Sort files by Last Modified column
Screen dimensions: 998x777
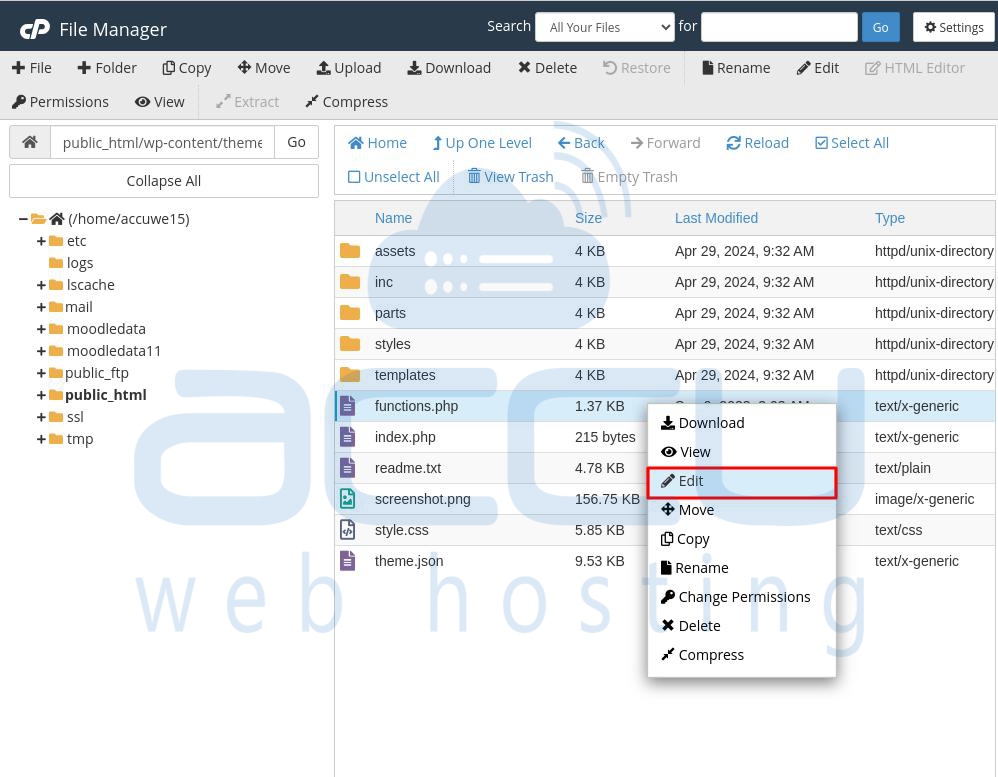pos(716,218)
